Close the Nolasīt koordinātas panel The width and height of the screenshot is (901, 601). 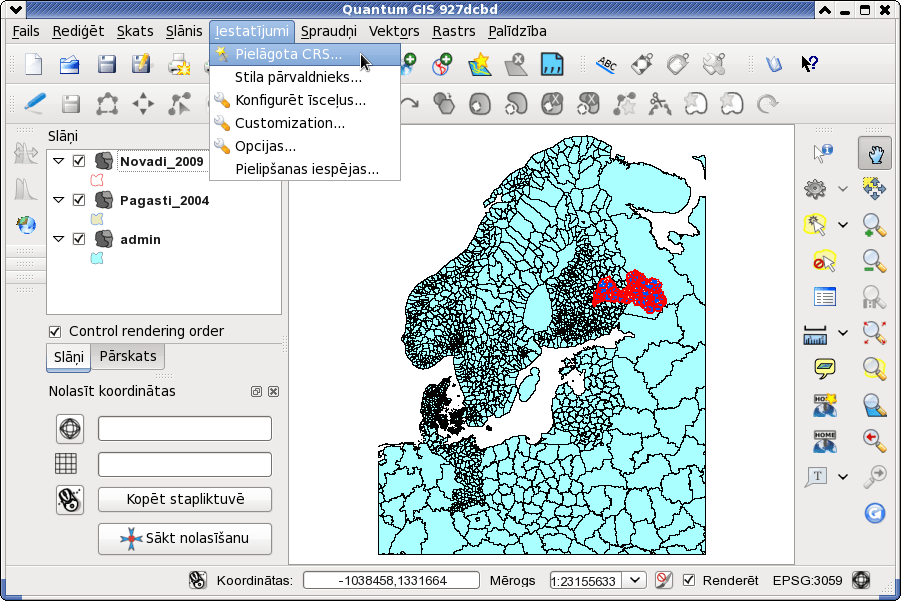pos(274,391)
